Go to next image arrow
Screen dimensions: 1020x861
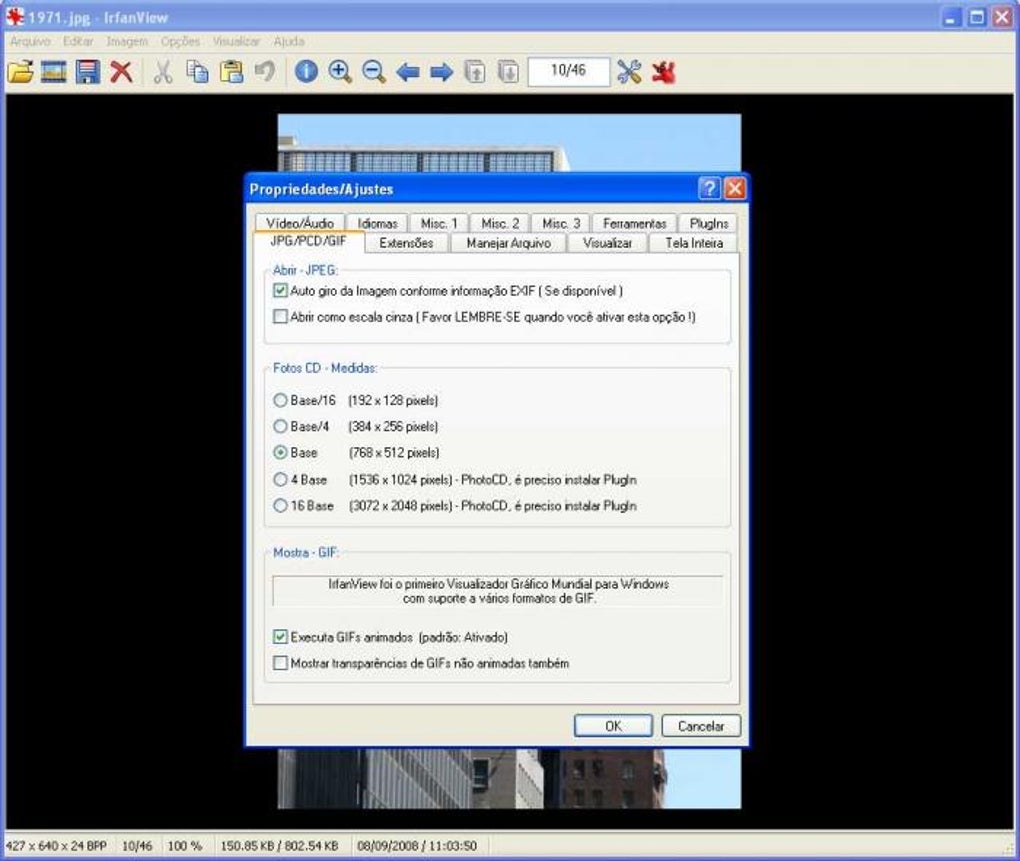point(442,72)
